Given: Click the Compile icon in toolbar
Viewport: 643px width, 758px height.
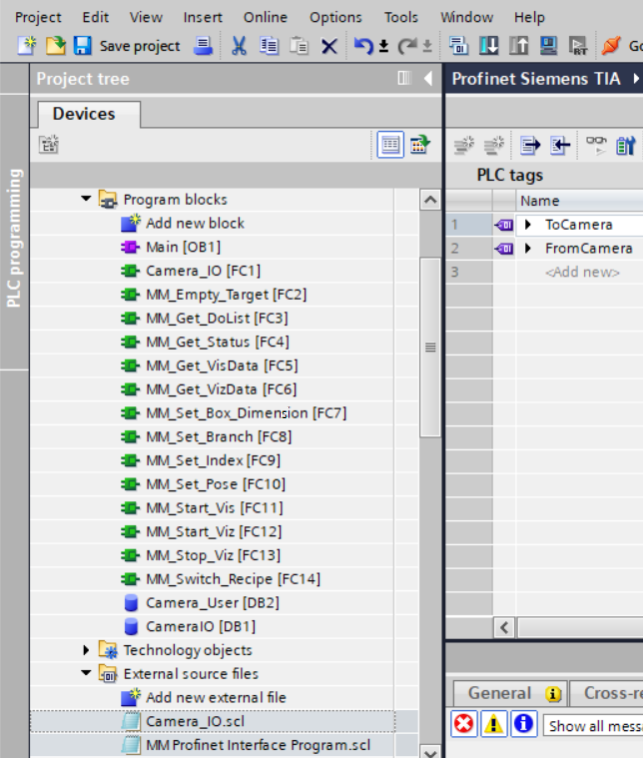Looking at the screenshot, I should click(459, 46).
